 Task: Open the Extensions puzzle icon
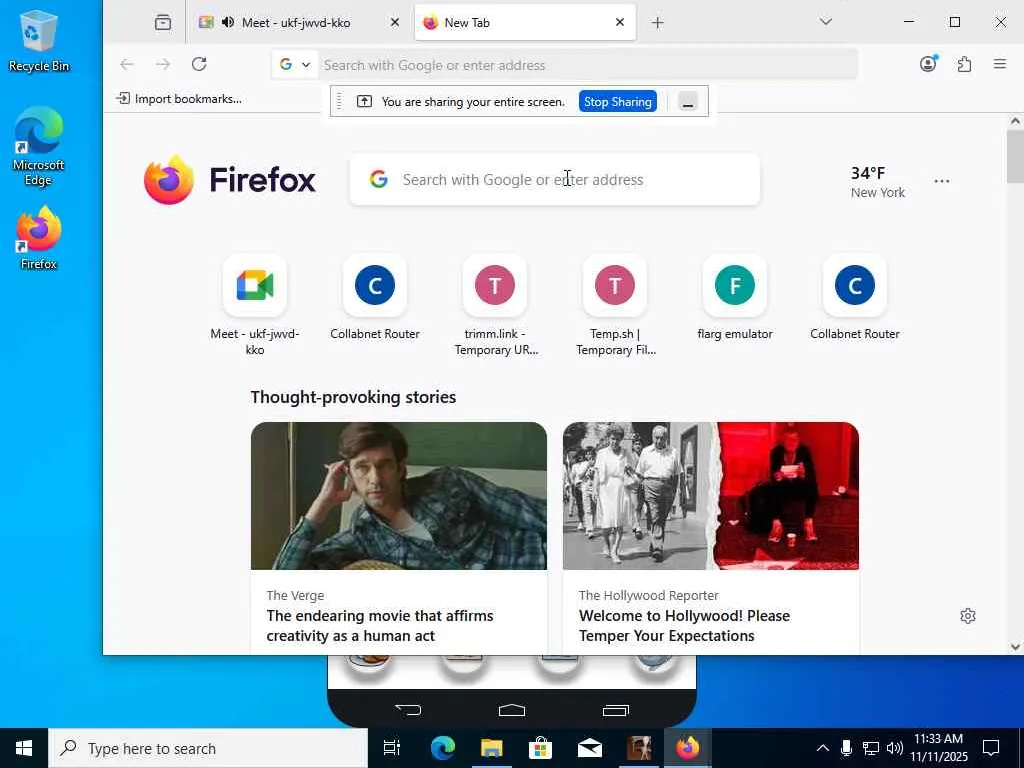(964, 64)
